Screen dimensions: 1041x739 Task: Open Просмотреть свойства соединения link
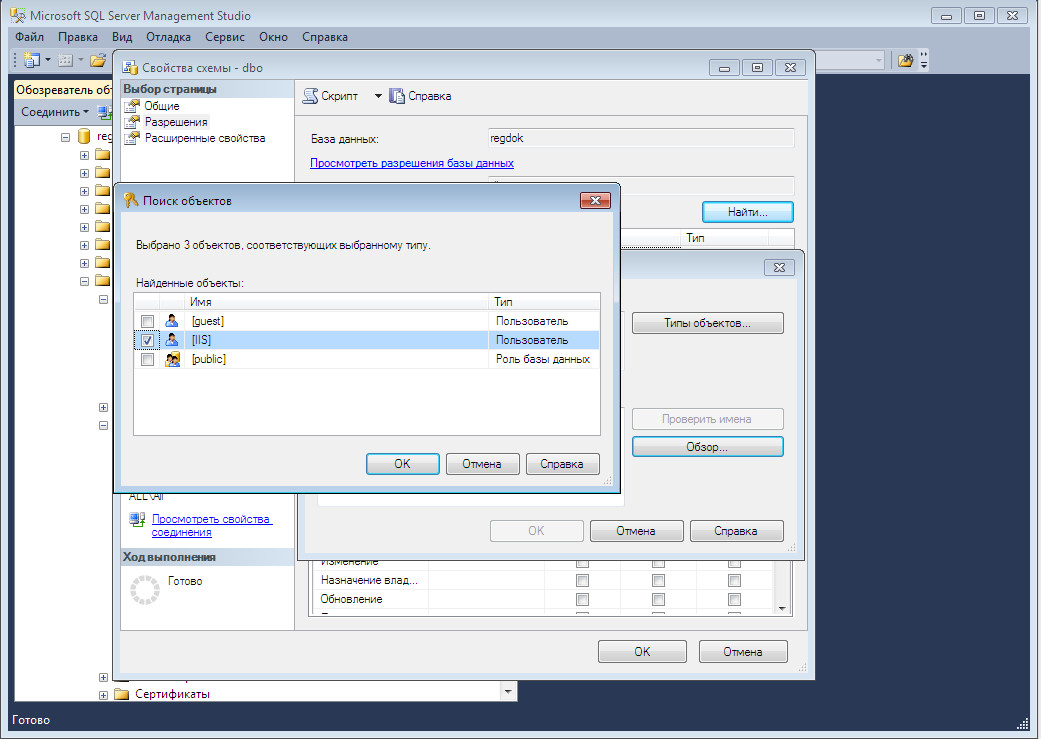point(212,526)
